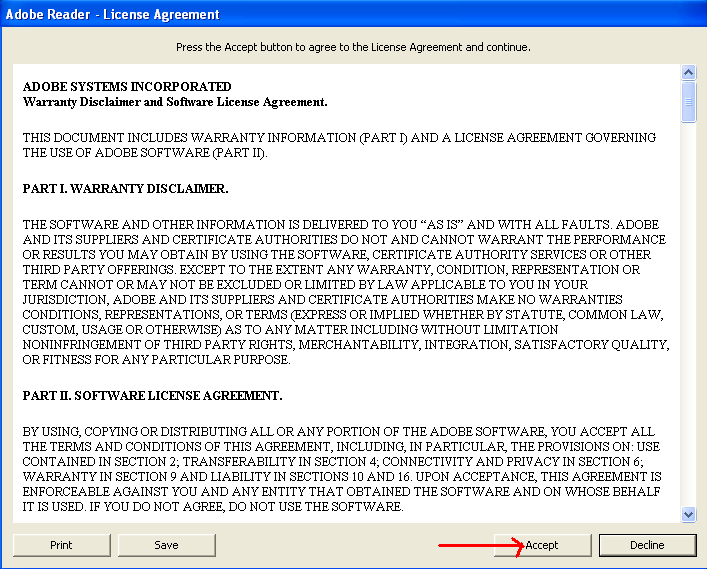Click the scrollbar down arrow
Screen dimensions: 707x569
(x=689, y=514)
